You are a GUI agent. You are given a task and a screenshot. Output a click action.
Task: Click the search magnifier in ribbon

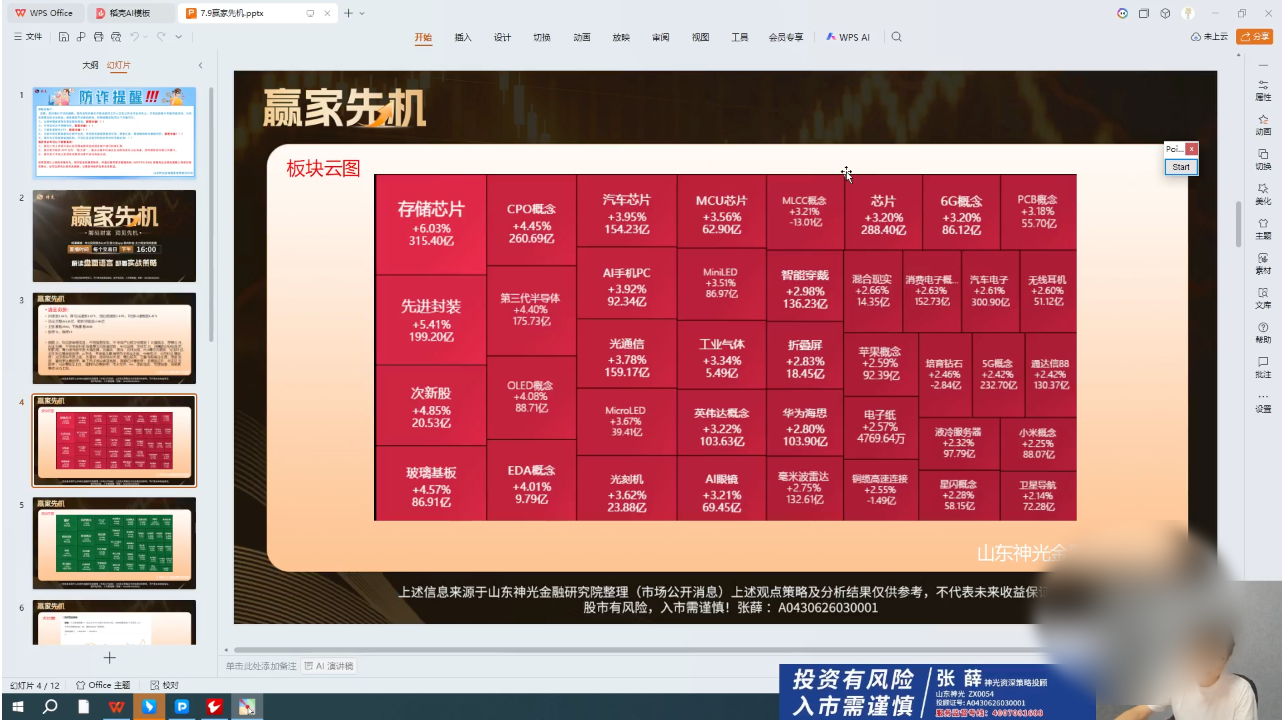[896, 37]
